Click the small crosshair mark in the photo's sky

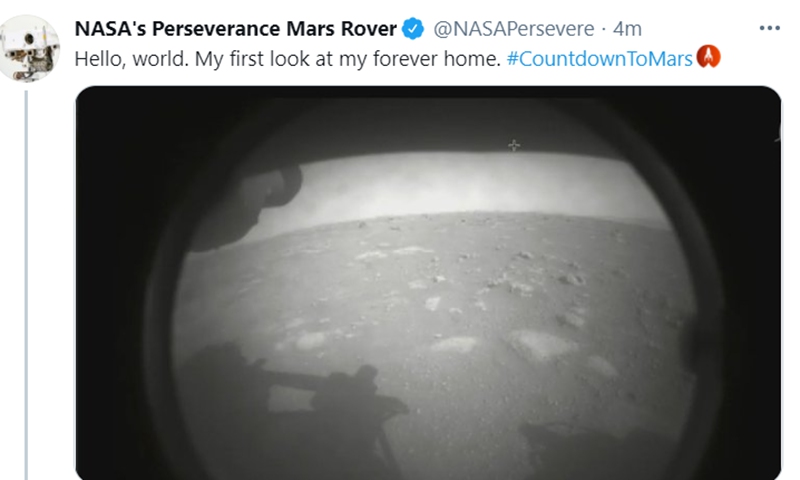[514, 145]
